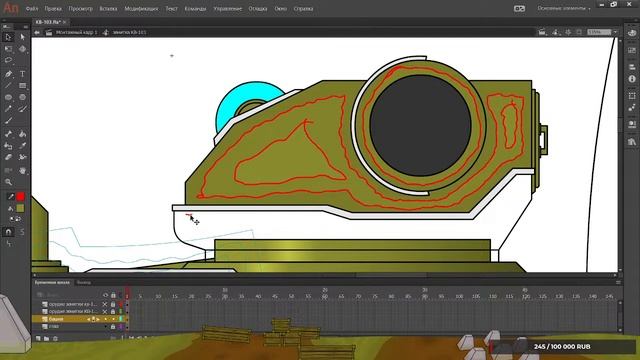This screenshot has height=360, width=640.
Task: Select the Rectangle tool
Action: (x=22, y=86)
